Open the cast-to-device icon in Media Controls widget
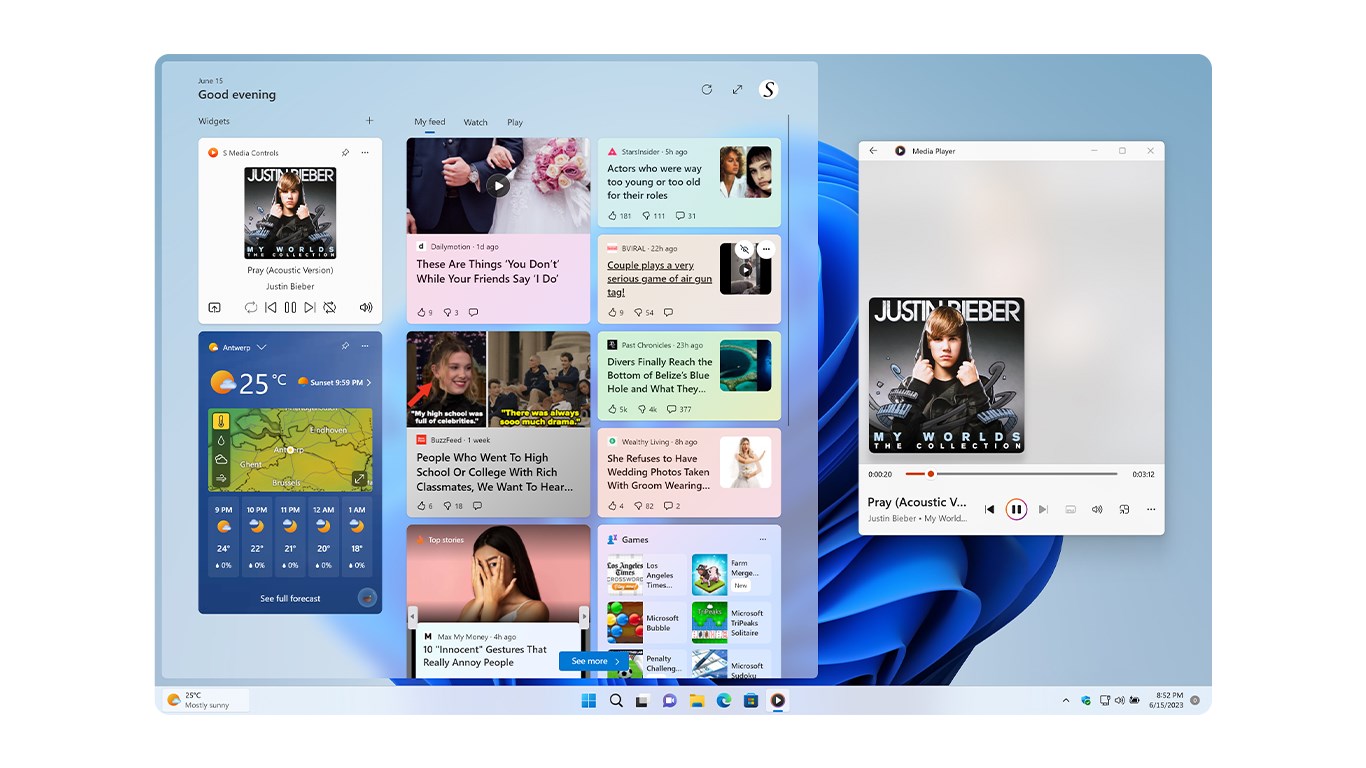This screenshot has height=768, width=1366. coord(214,308)
